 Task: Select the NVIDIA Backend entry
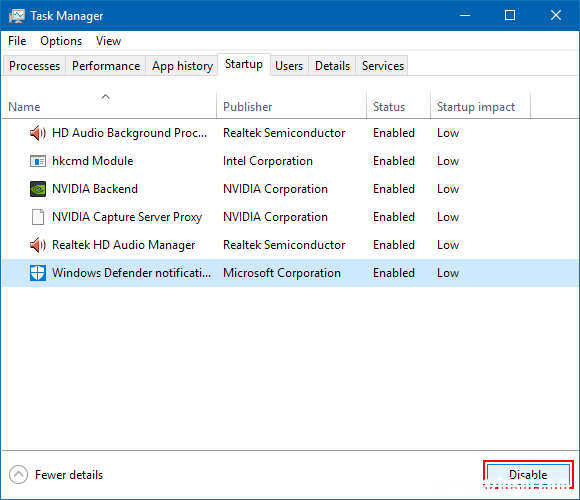290,189
